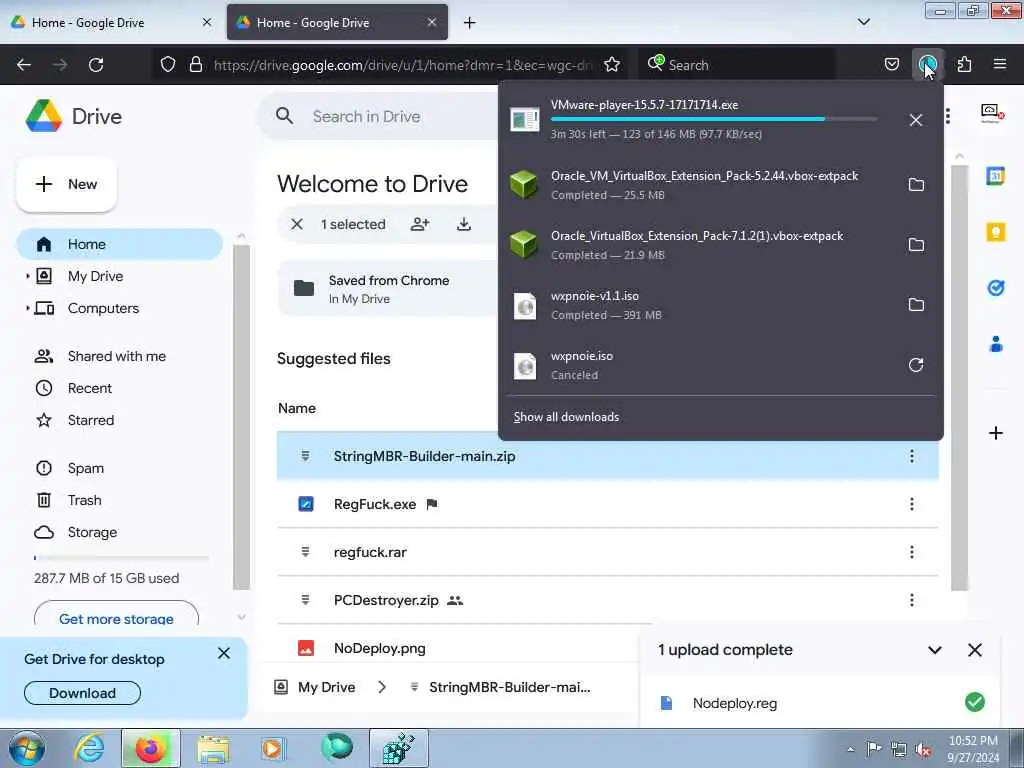Viewport: 1024px width, 768px height.
Task: Open Google Keep side panel icon
Action: tap(995, 232)
